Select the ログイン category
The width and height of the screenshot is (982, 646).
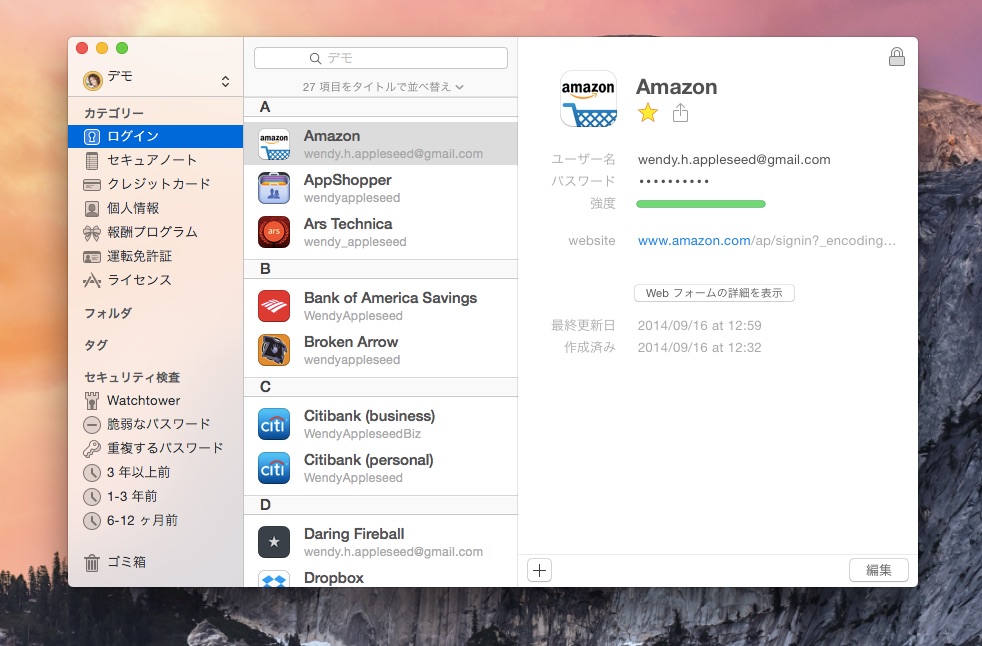pyautogui.click(x=155, y=136)
